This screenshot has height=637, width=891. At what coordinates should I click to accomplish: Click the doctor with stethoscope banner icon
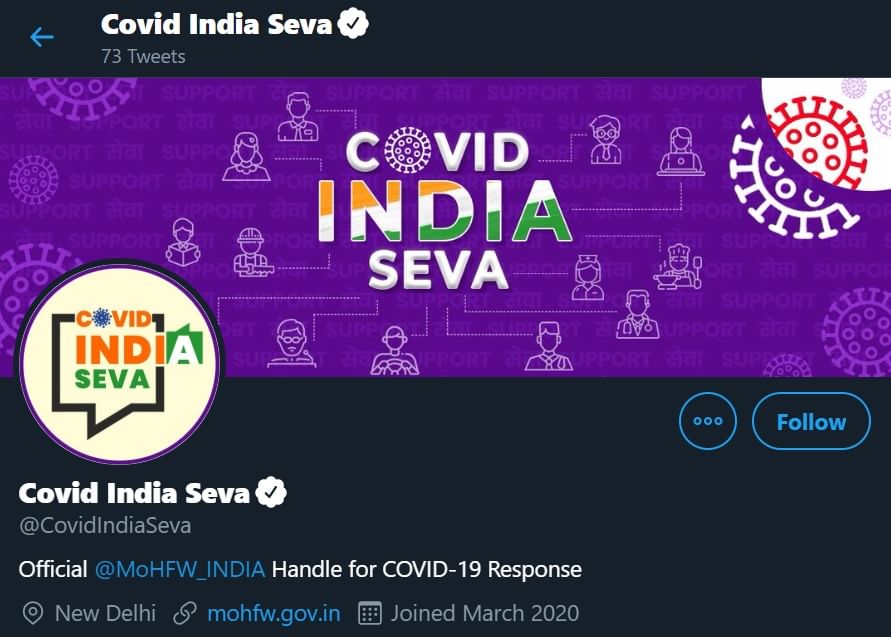pos(638,315)
